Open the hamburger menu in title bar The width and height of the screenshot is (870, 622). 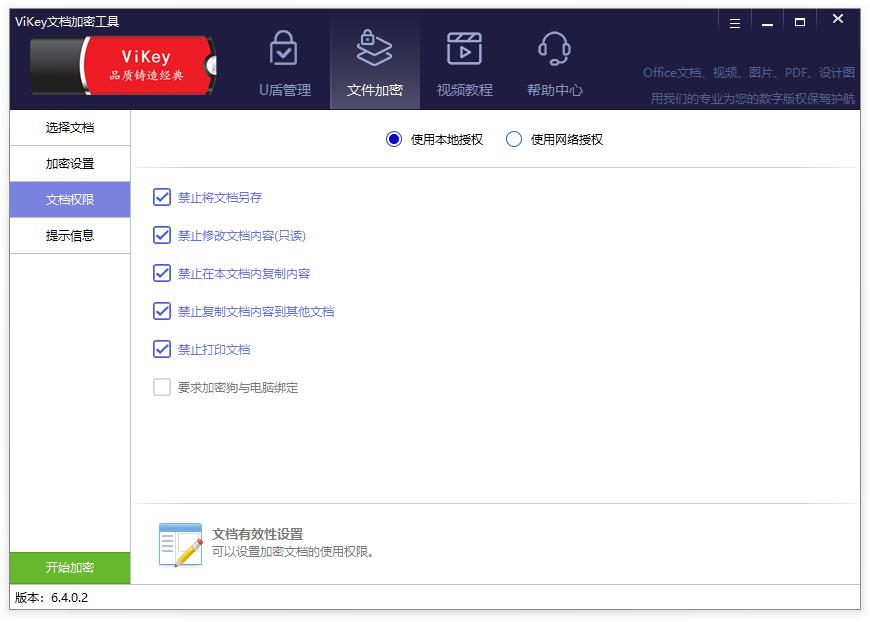[x=735, y=23]
